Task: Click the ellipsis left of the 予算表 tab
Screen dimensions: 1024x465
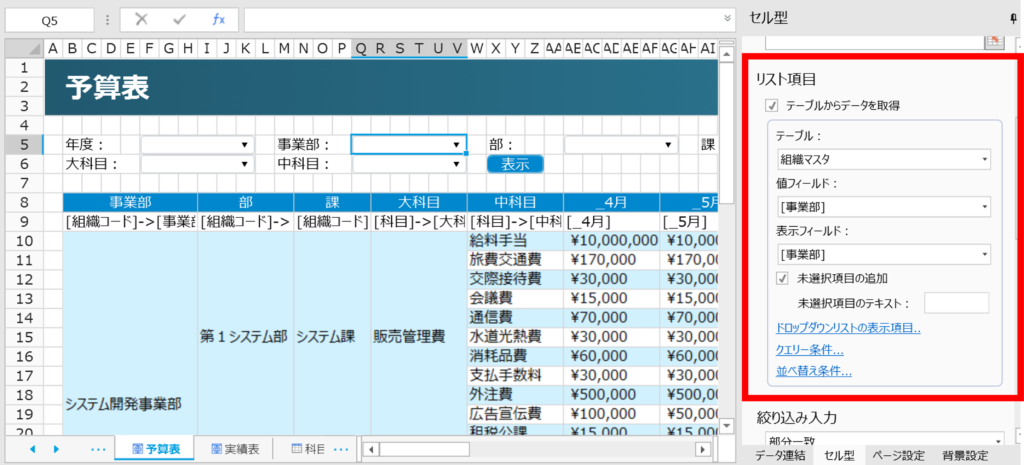Action: point(98,449)
